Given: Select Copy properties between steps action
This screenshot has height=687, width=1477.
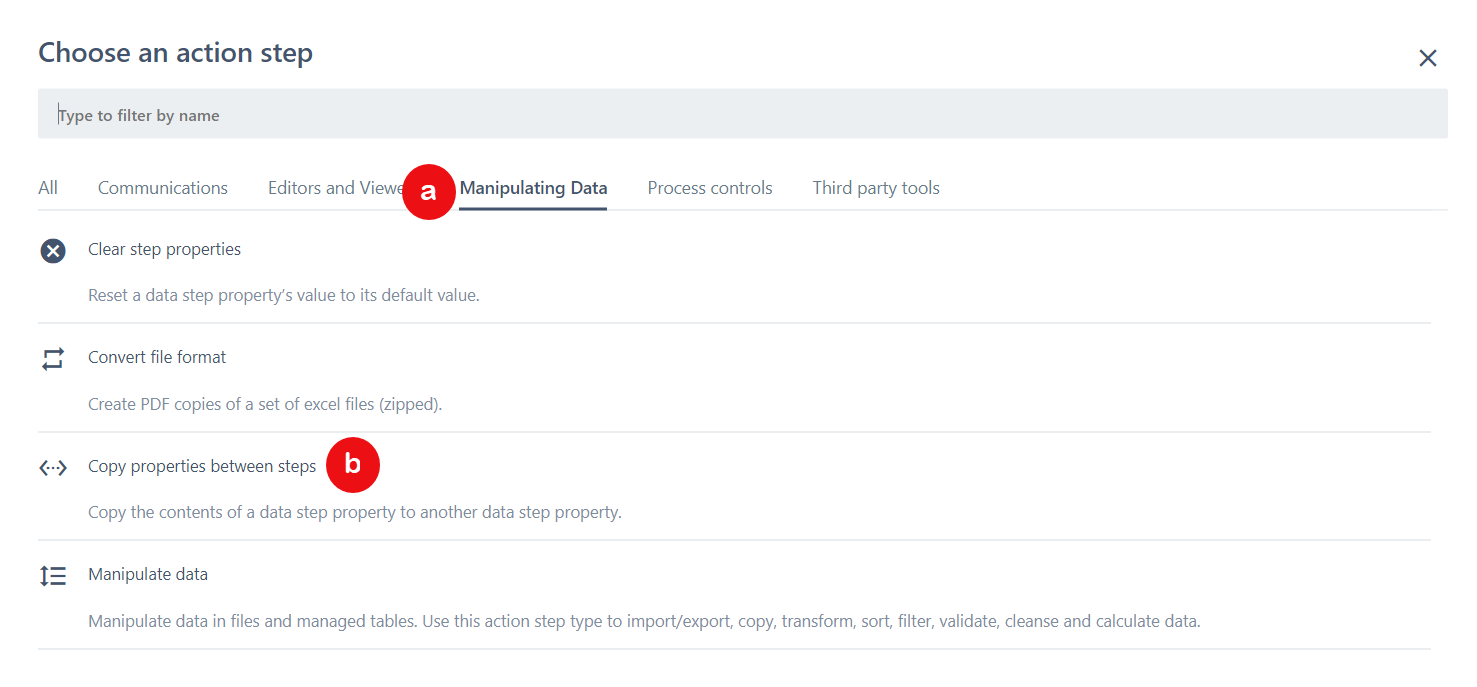Looking at the screenshot, I should tap(202, 466).
